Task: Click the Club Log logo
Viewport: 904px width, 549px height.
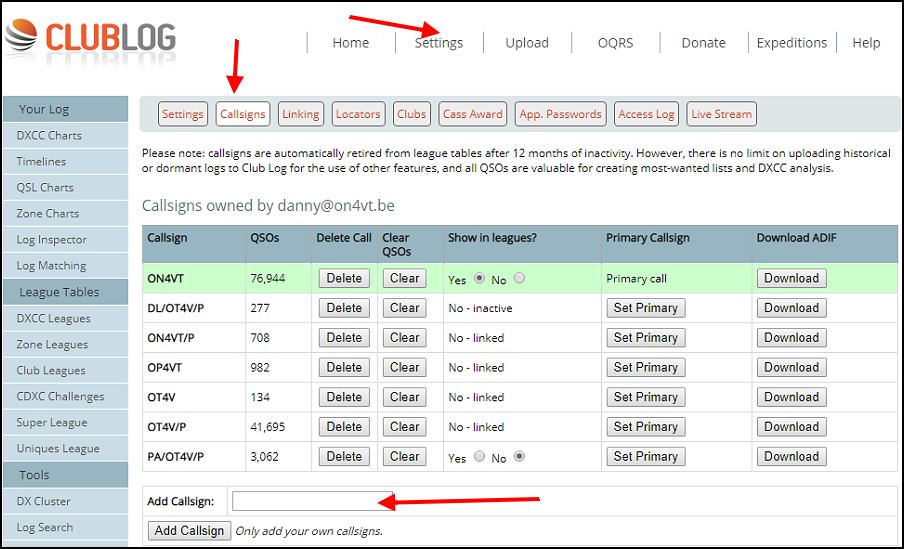Action: tap(91, 37)
